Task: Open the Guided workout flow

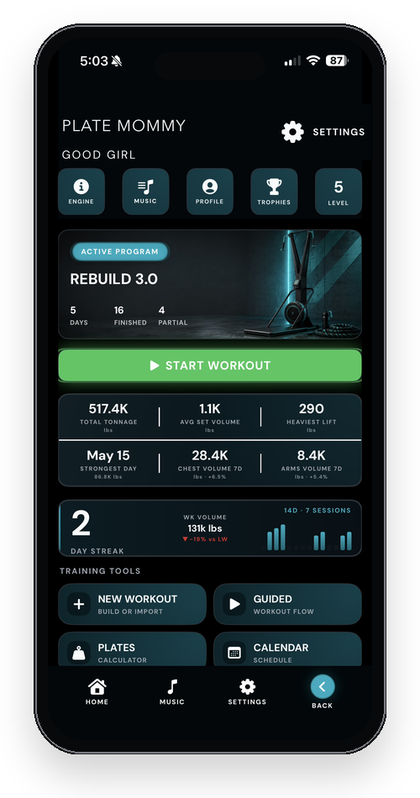Action: click(288, 604)
